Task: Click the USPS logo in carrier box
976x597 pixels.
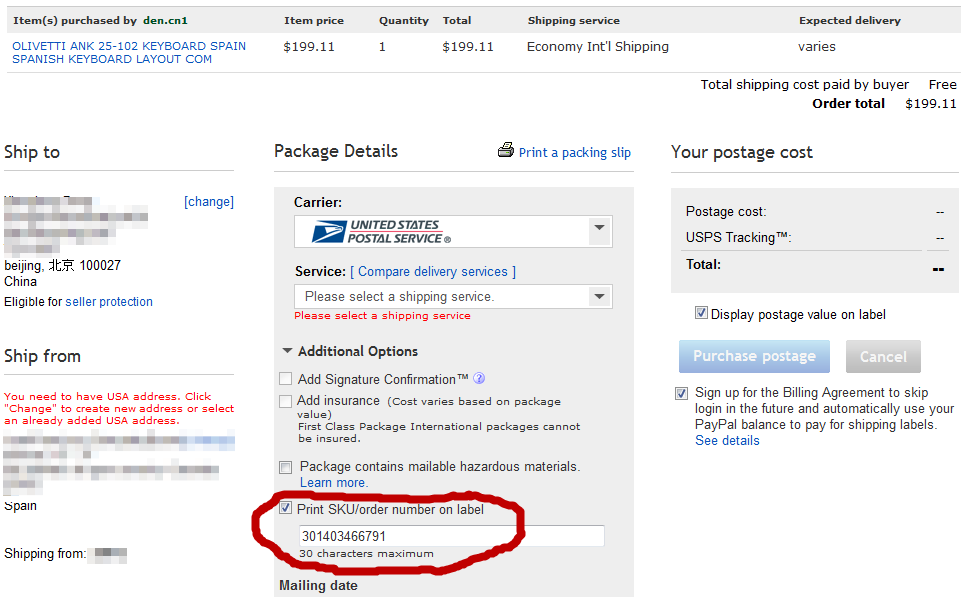Action: tap(381, 232)
